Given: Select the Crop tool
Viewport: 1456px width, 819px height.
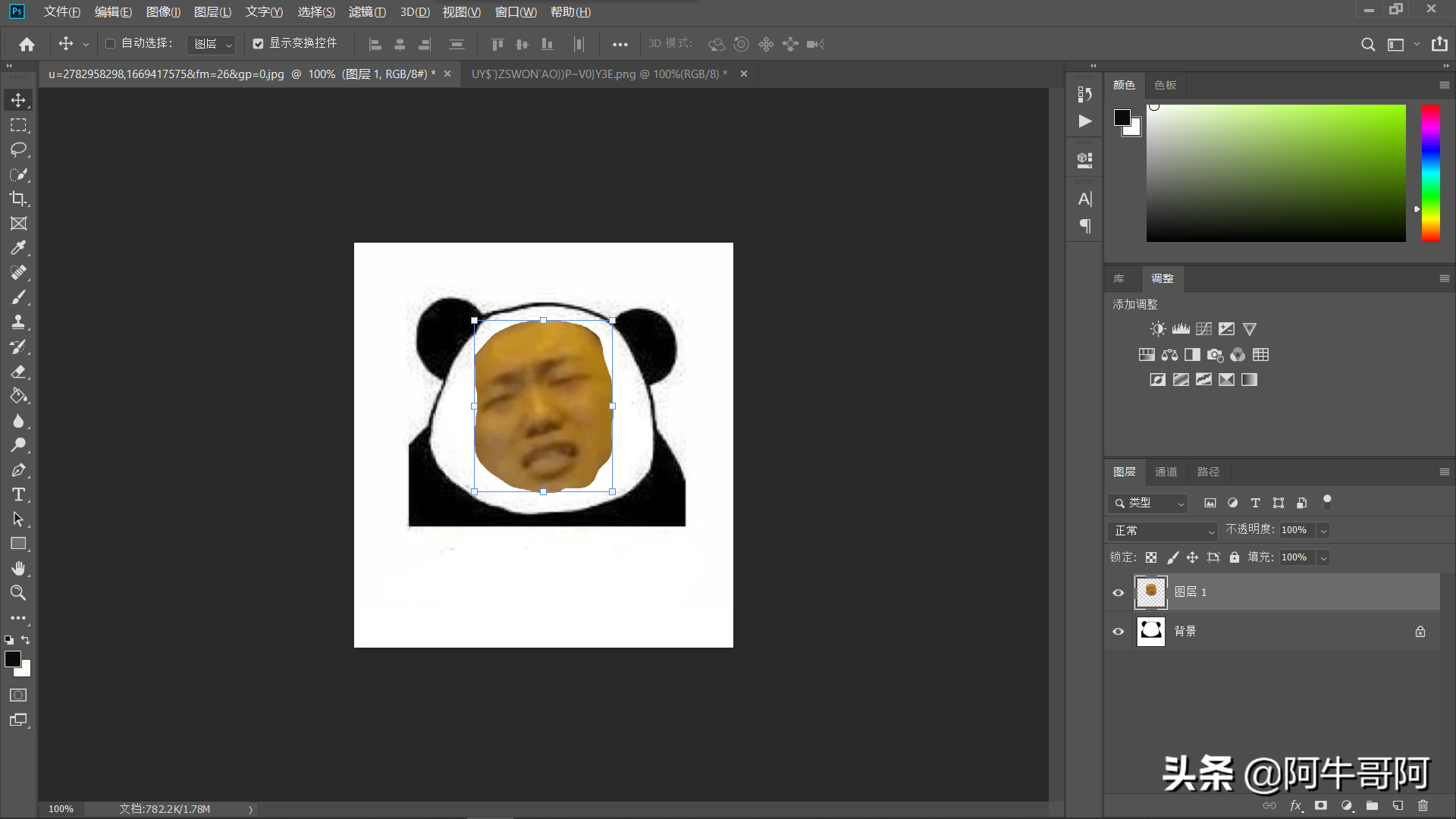Looking at the screenshot, I should (x=18, y=199).
